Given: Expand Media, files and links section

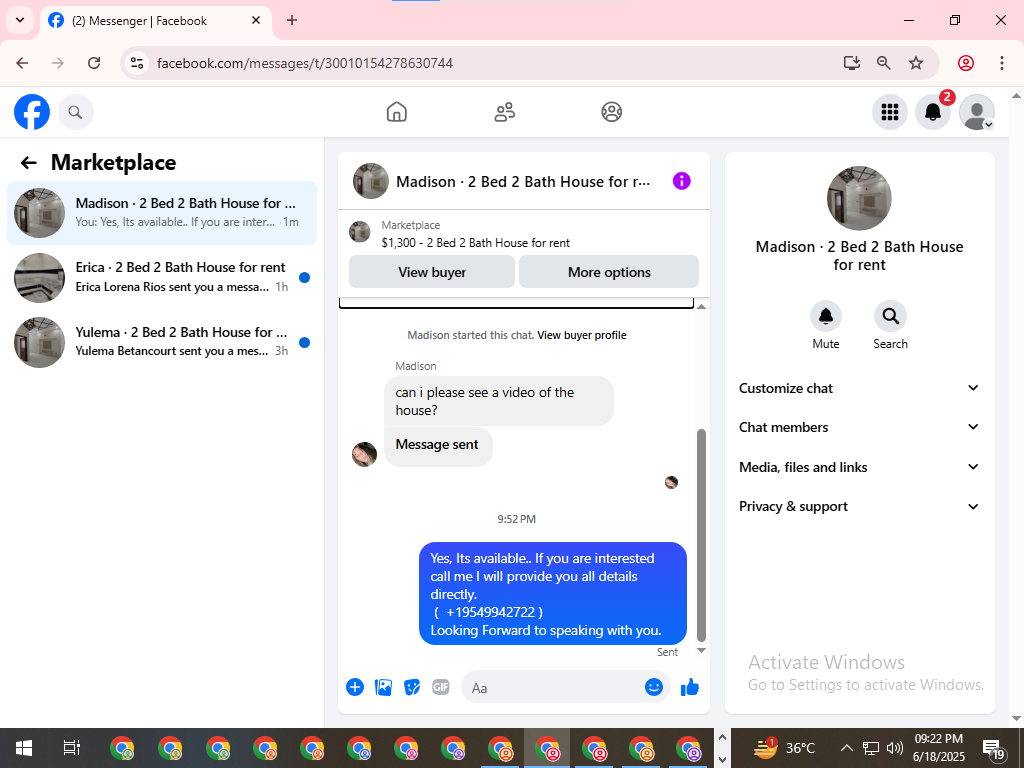Looking at the screenshot, I should (859, 467).
